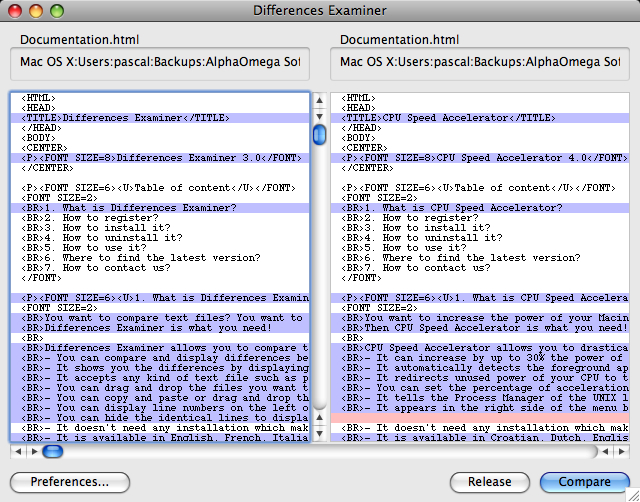The height and width of the screenshot is (502, 640).
Task: Click right line 'It appears in the right side'
Action: pyautogui.click(x=480, y=408)
